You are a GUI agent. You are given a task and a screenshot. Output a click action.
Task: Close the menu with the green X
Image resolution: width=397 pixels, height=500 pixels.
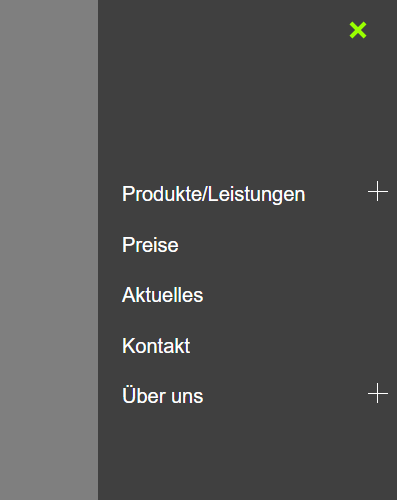tap(358, 30)
